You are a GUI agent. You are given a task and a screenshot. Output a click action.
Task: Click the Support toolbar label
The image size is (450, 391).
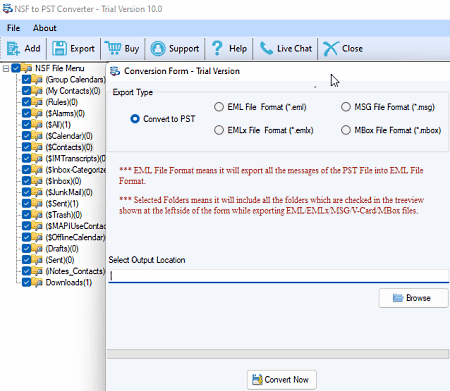pyautogui.click(x=184, y=49)
